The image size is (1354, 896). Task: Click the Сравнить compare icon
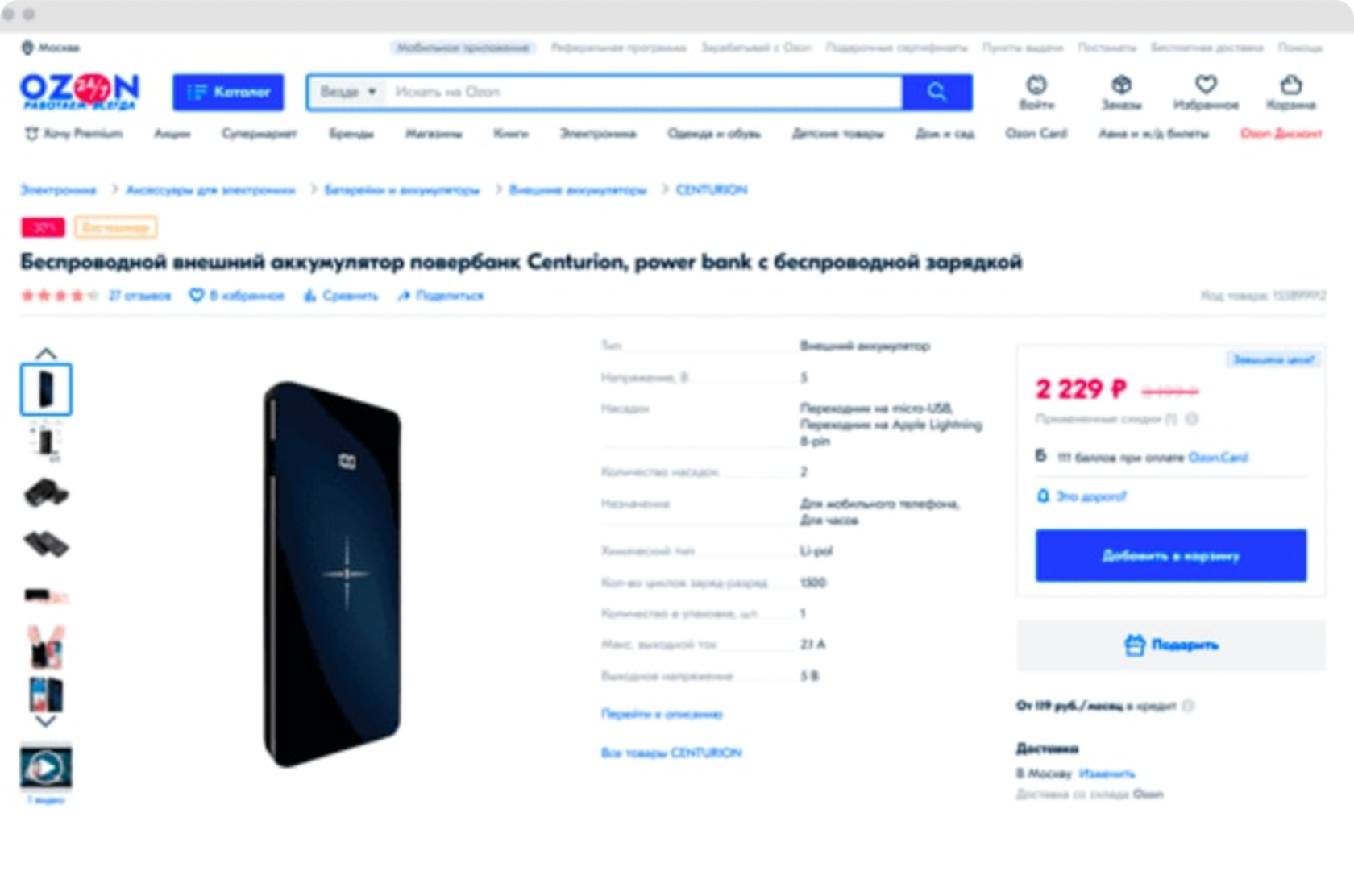tap(310, 296)
